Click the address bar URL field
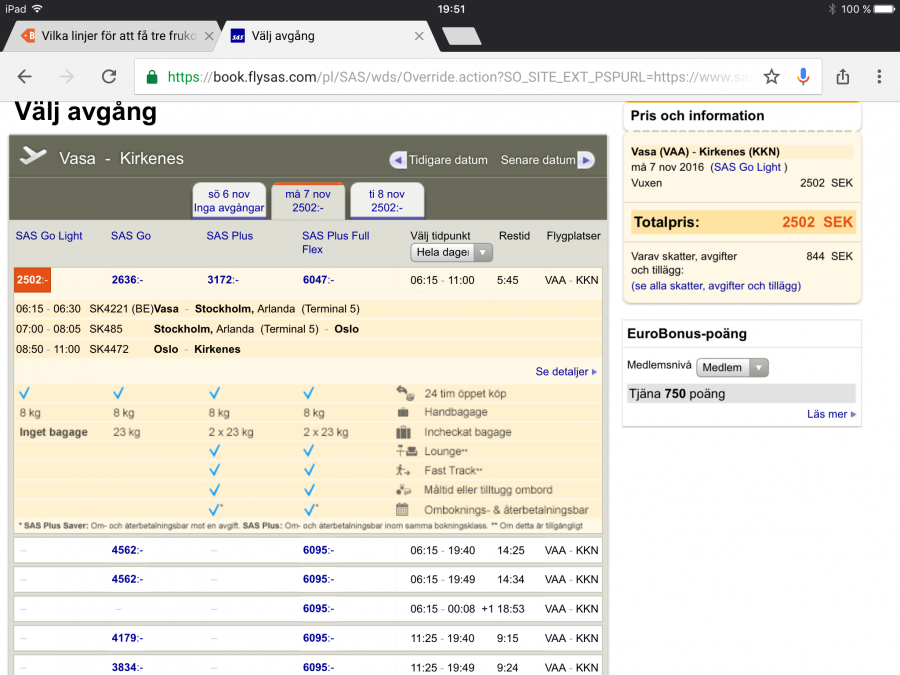 point(459,77)
